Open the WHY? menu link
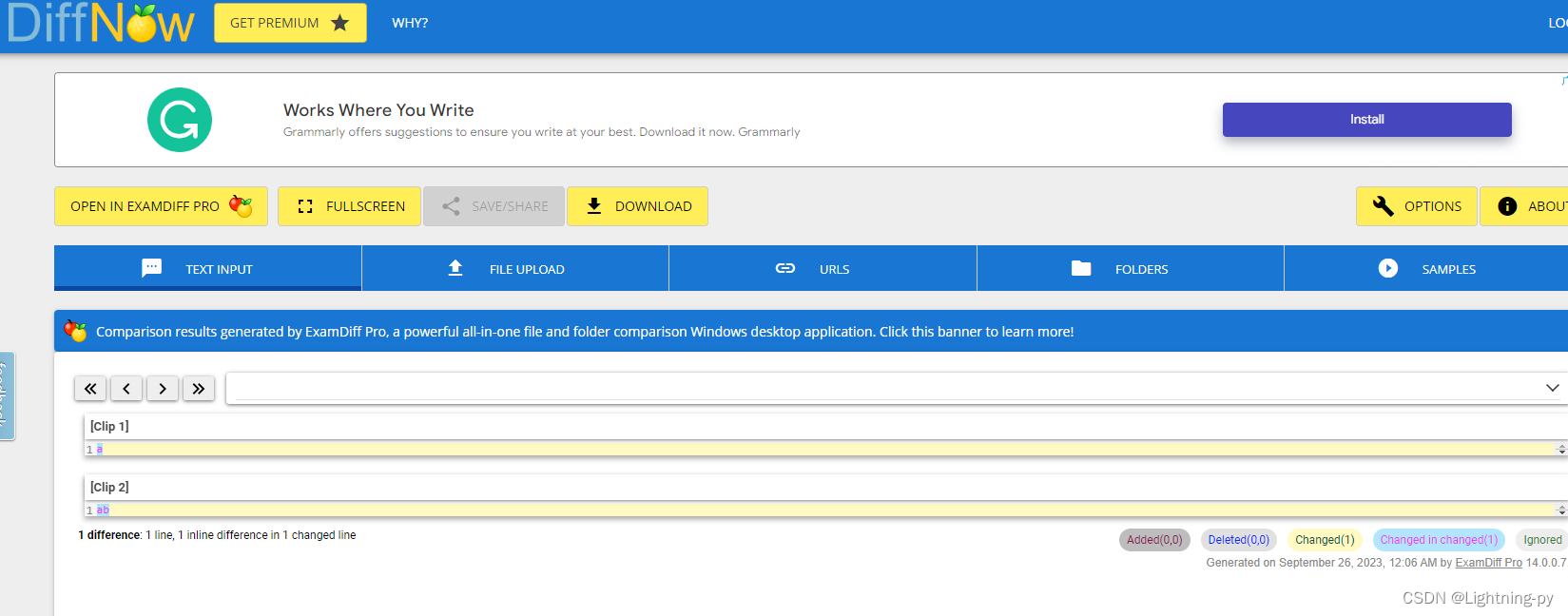 410,23
